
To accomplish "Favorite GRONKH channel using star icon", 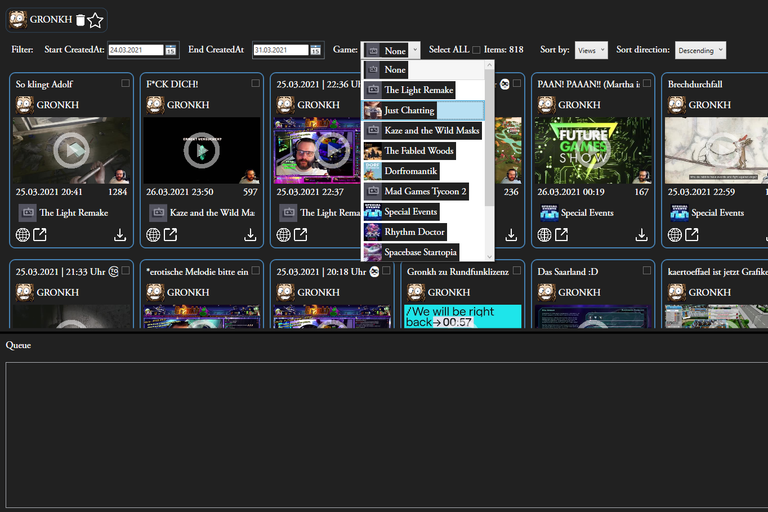I will click(95, 20).
